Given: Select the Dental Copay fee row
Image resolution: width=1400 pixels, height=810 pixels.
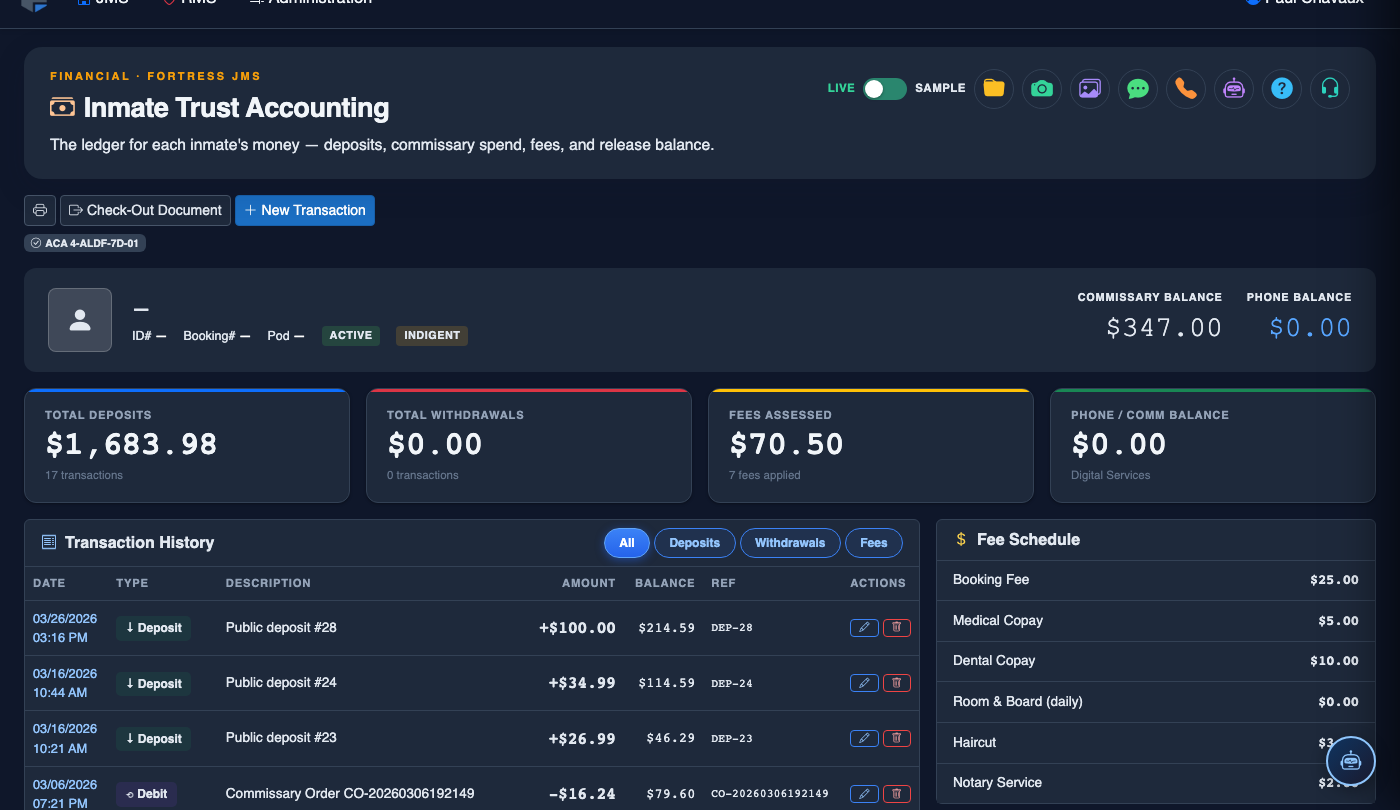Looking at the screenshot, I should (1156, 661).
